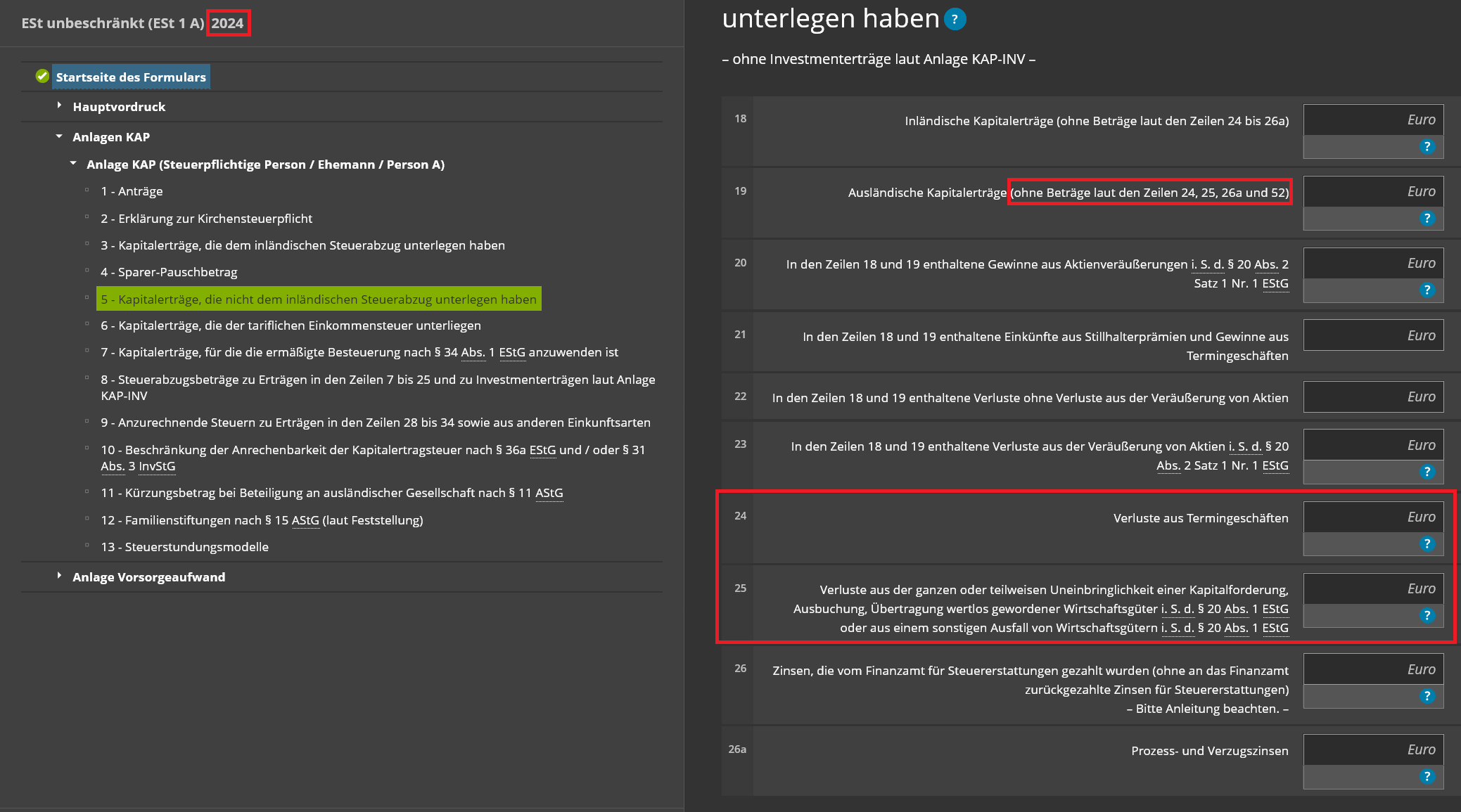Open help for line 26a Verzugszinsen
Screen dimensions: 1461x812
1427,776
